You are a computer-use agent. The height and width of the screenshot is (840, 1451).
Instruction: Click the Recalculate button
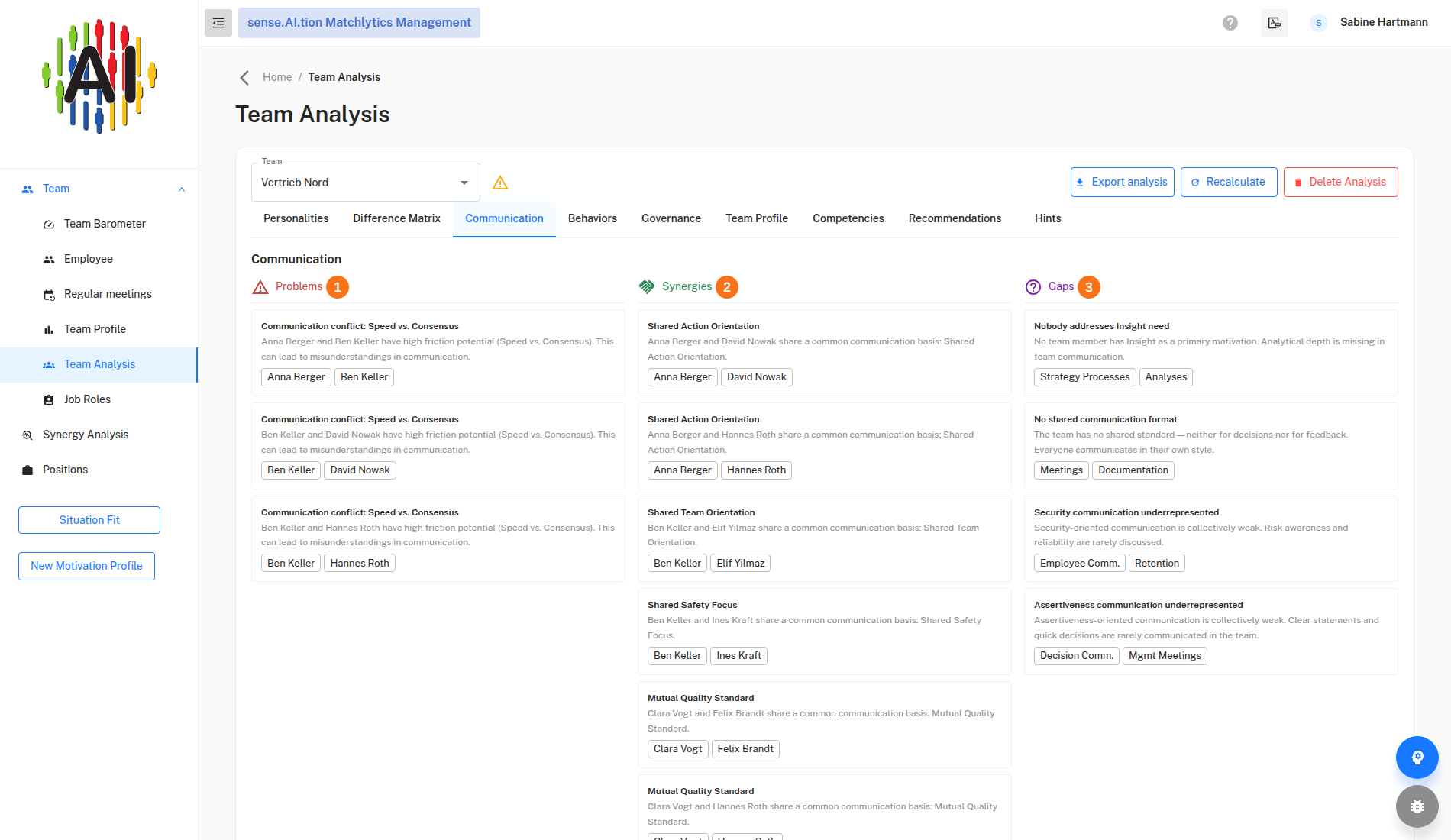(x=1229, y=183)
